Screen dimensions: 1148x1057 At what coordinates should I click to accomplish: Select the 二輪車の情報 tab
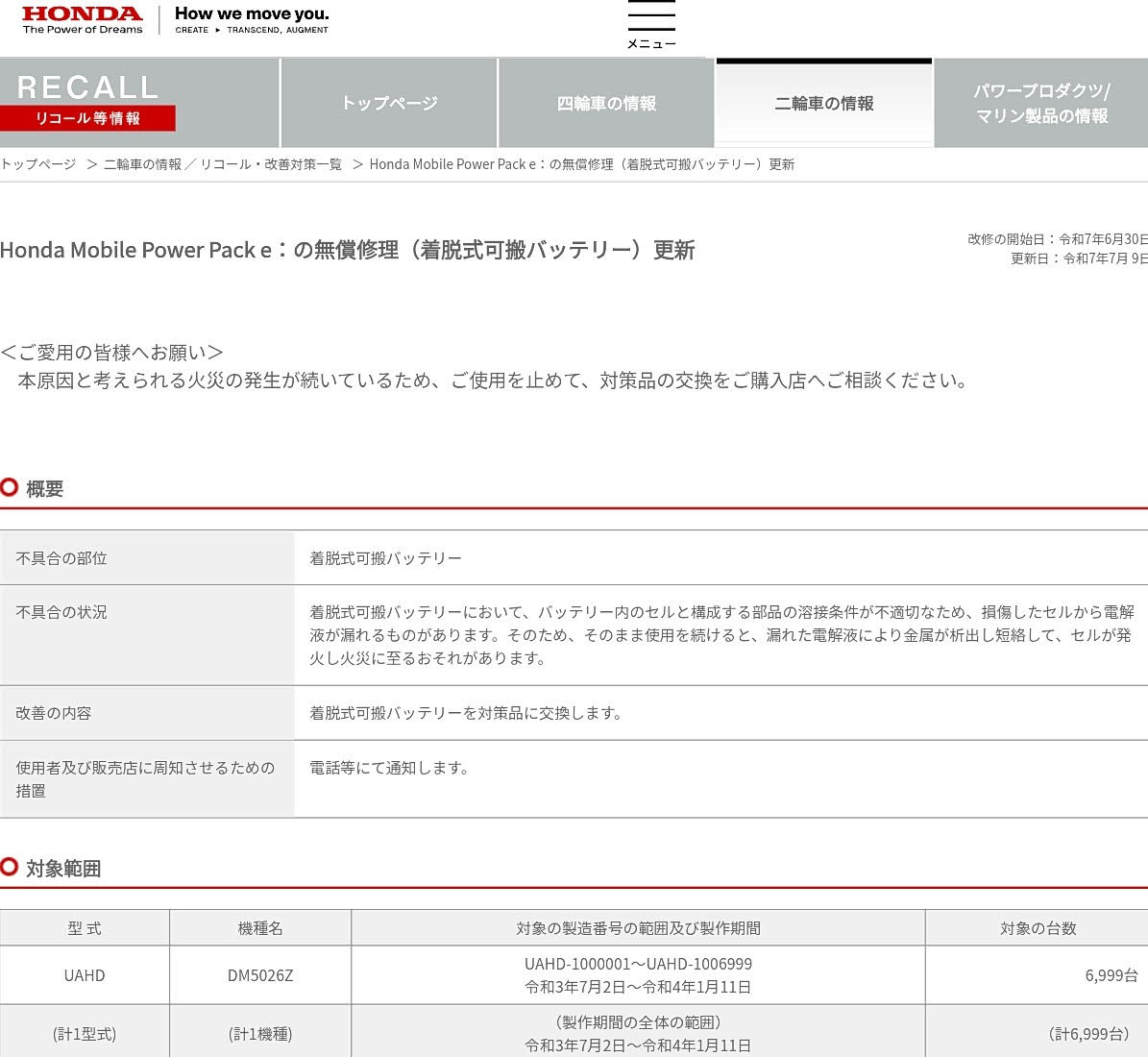click(x=823, y=103)
